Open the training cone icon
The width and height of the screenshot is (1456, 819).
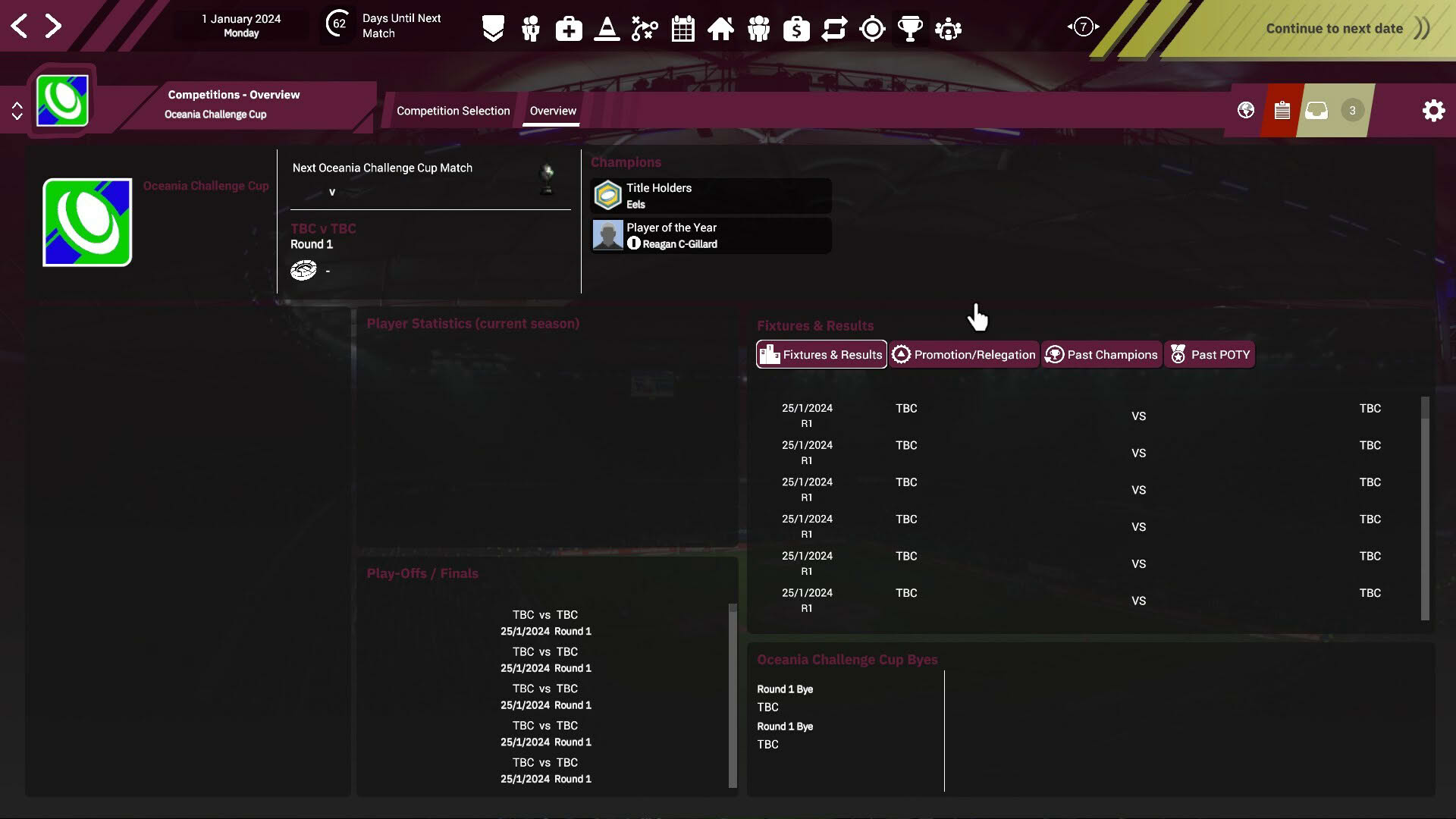(x=607, y=29)
